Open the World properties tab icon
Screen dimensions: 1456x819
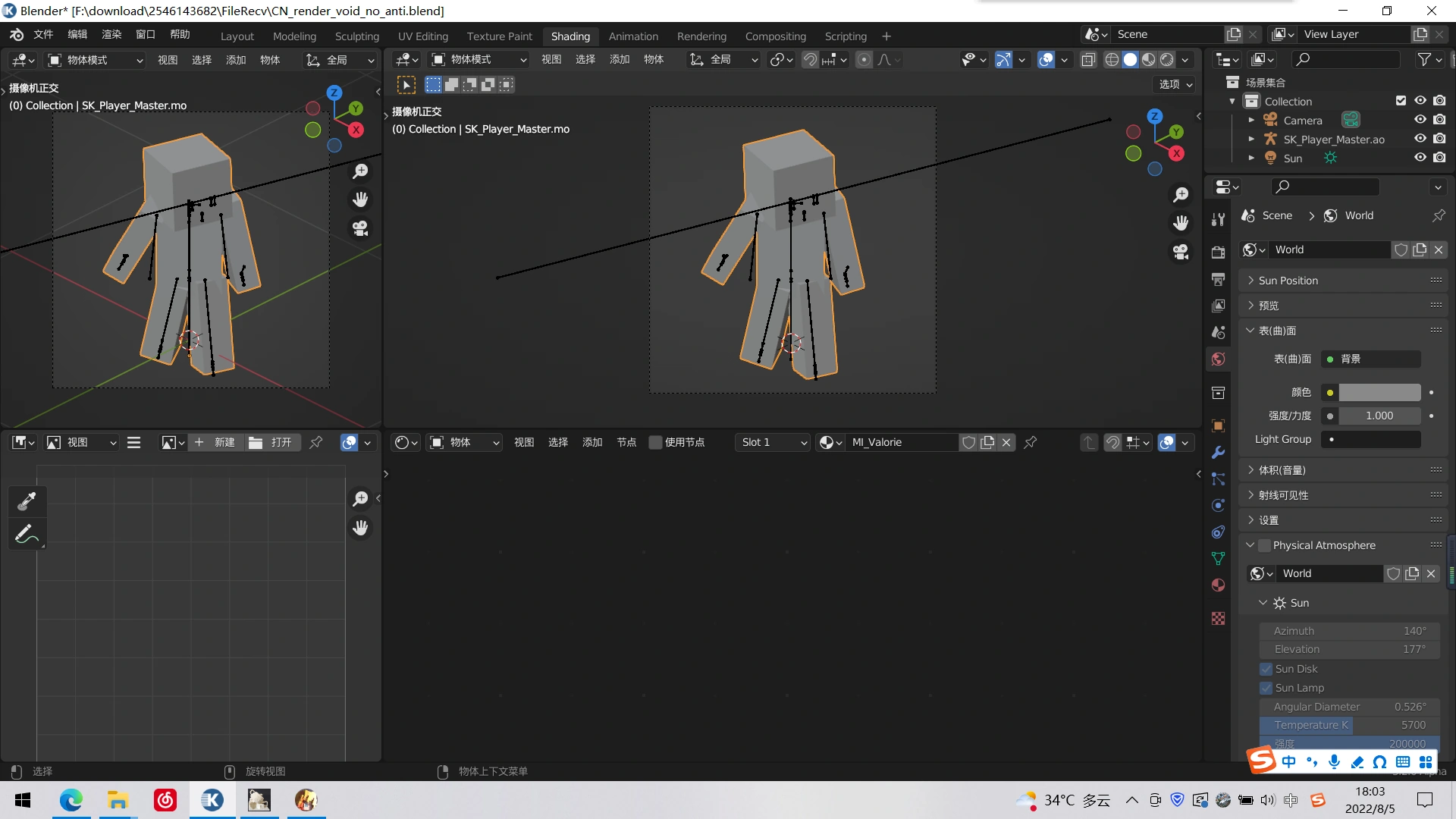tap(1219, 359)
